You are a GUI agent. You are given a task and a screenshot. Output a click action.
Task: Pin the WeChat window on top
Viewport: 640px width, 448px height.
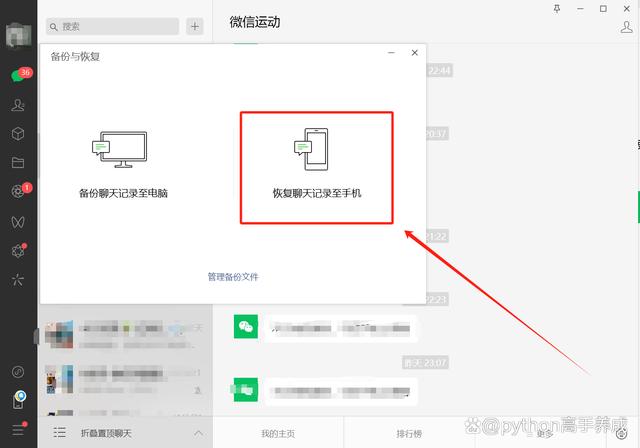click(557, 9)
